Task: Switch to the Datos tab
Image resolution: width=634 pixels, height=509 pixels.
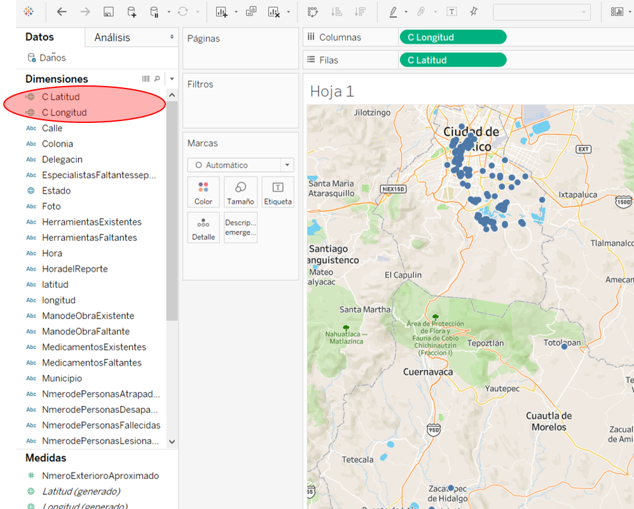Action: (39, 37)
